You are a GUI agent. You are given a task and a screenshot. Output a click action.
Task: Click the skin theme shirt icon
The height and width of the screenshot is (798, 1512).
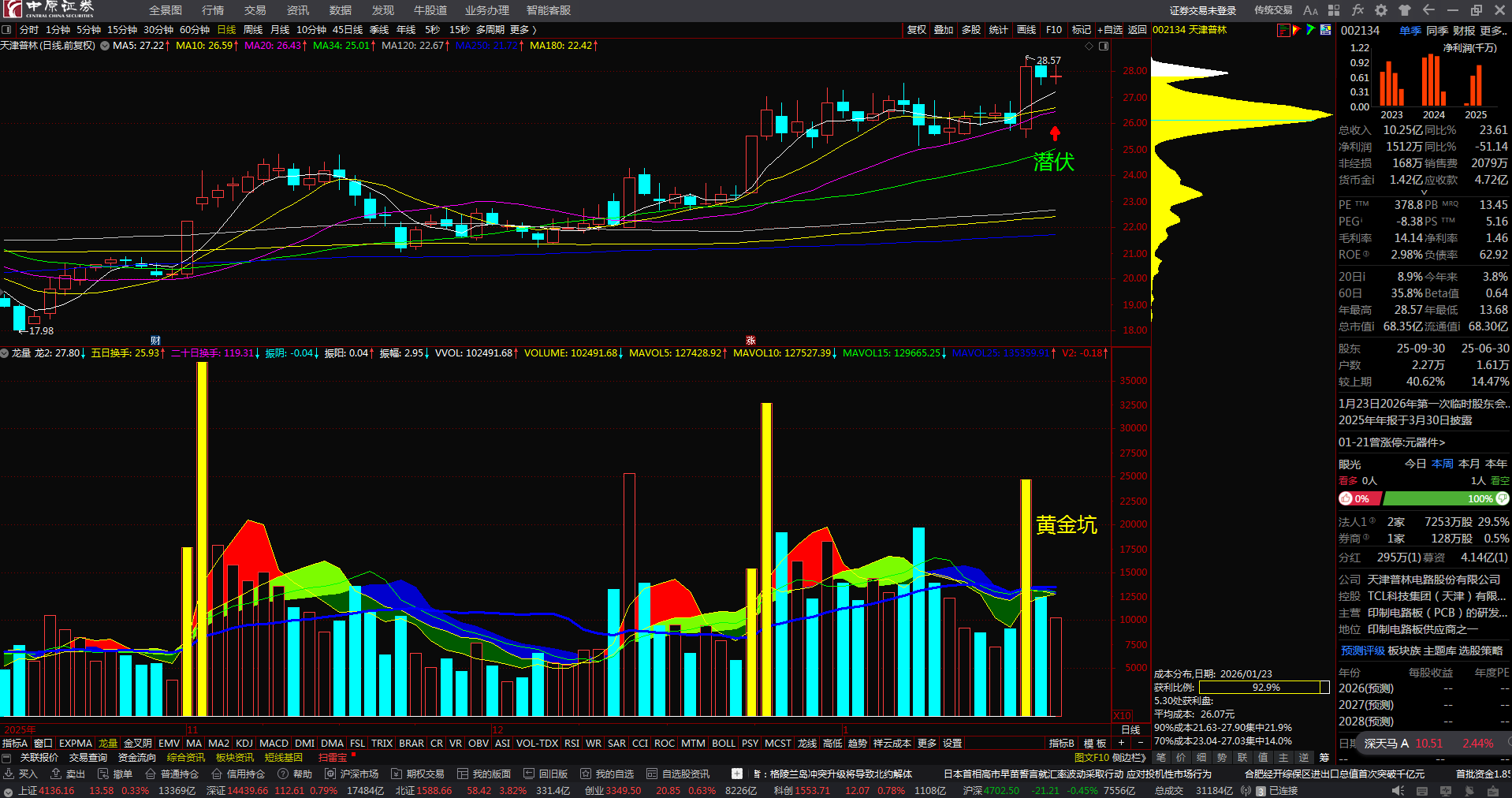point(1405,10)
